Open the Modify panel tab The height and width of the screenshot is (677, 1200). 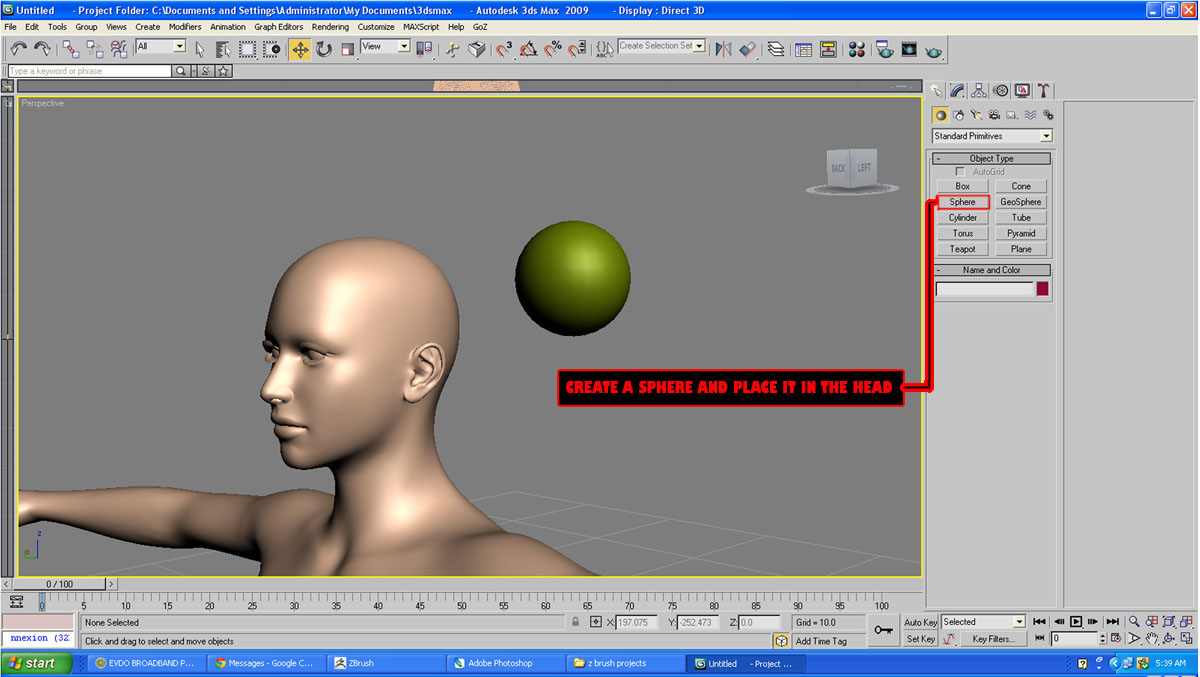coord(958,90)
